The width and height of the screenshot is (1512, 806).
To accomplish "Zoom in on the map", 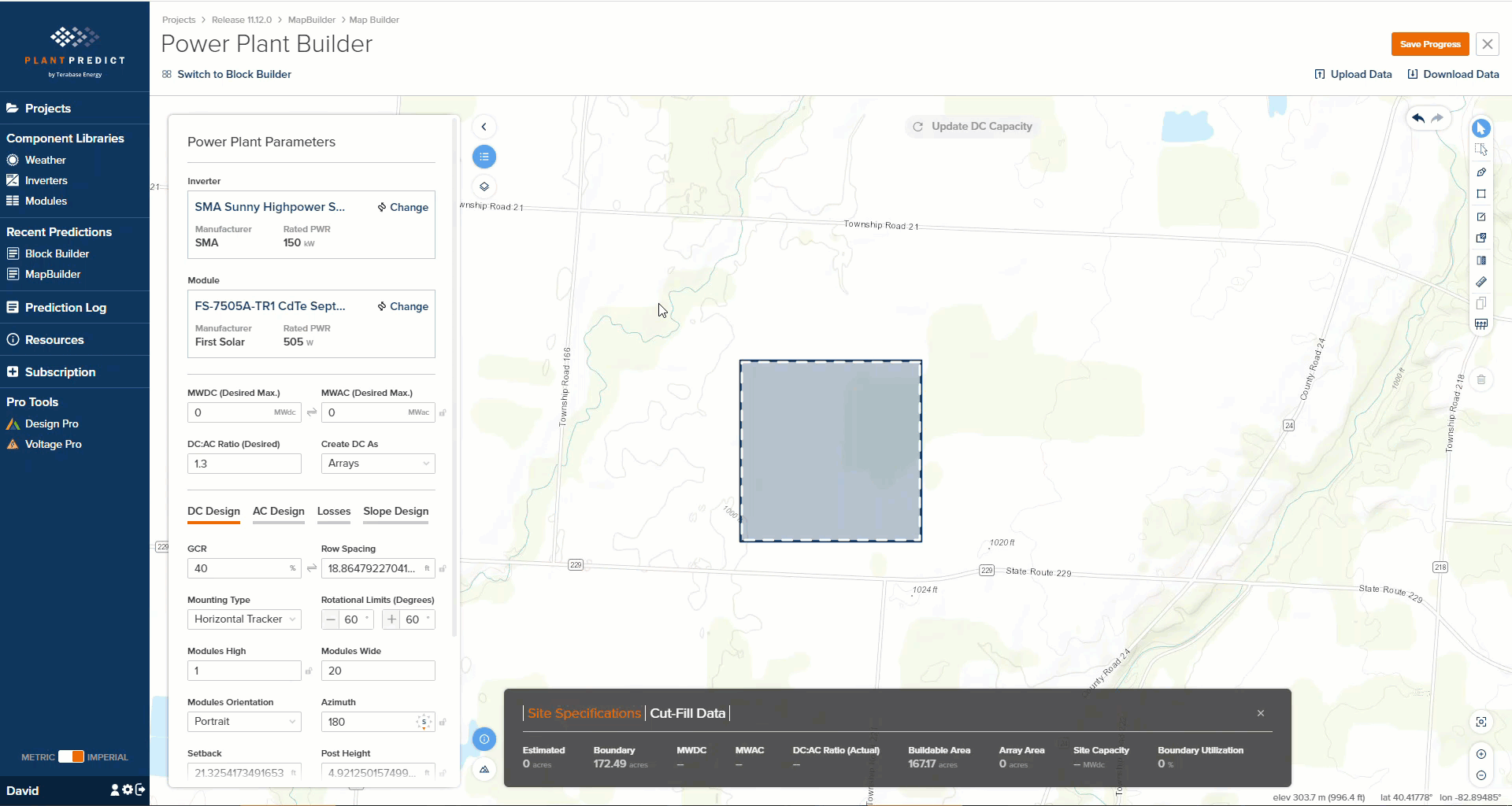I will [1480, 754].
